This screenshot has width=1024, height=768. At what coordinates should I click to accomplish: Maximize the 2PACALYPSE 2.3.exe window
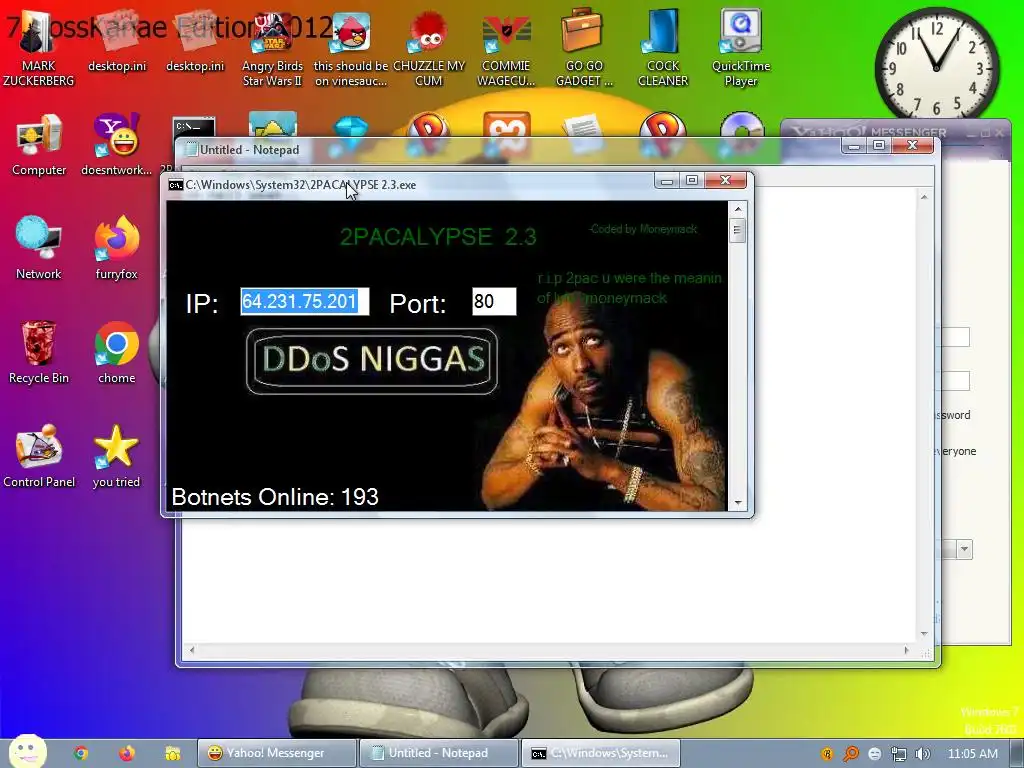click(692, 181)
